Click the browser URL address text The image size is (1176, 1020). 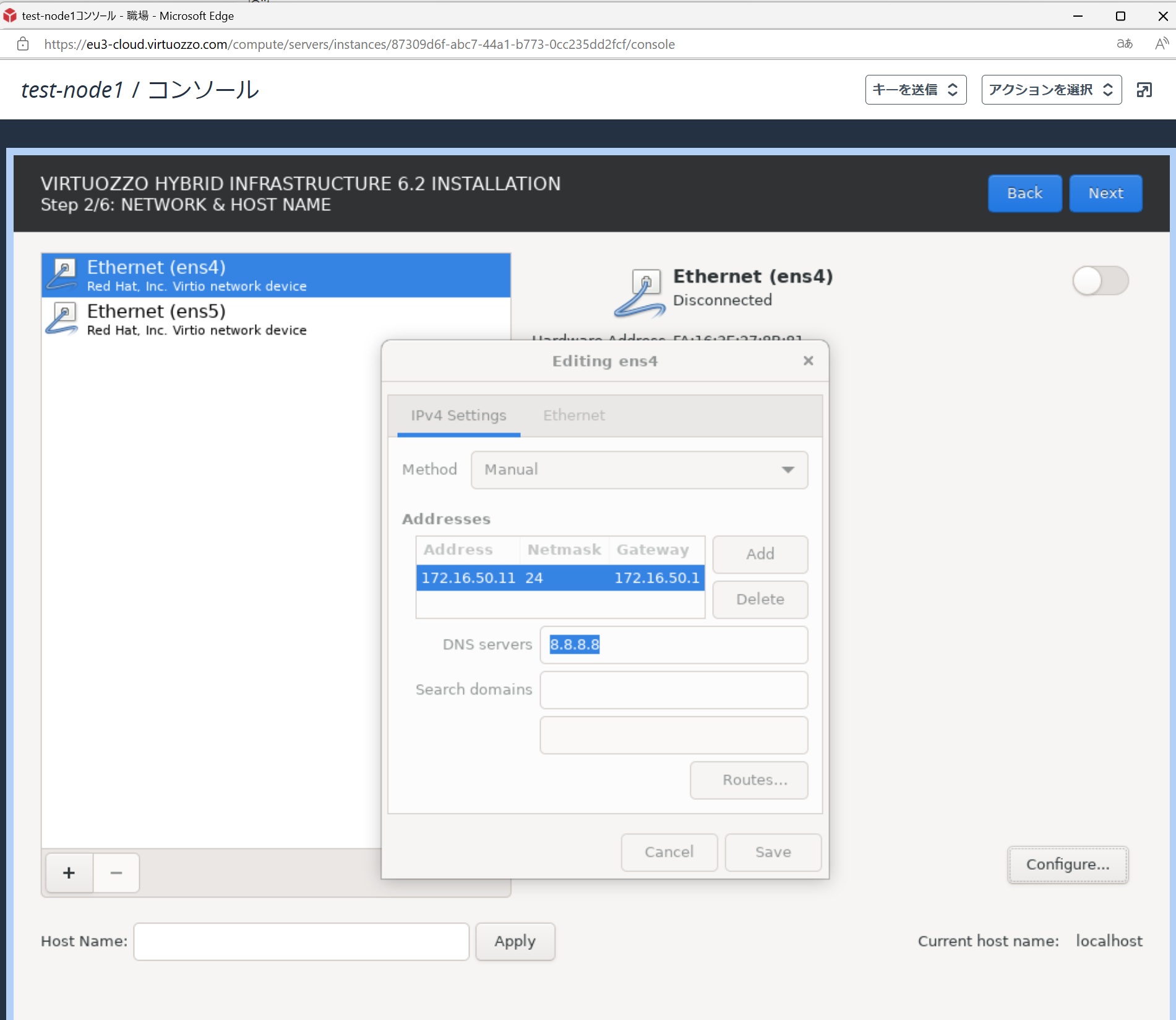tap(359, 45)
